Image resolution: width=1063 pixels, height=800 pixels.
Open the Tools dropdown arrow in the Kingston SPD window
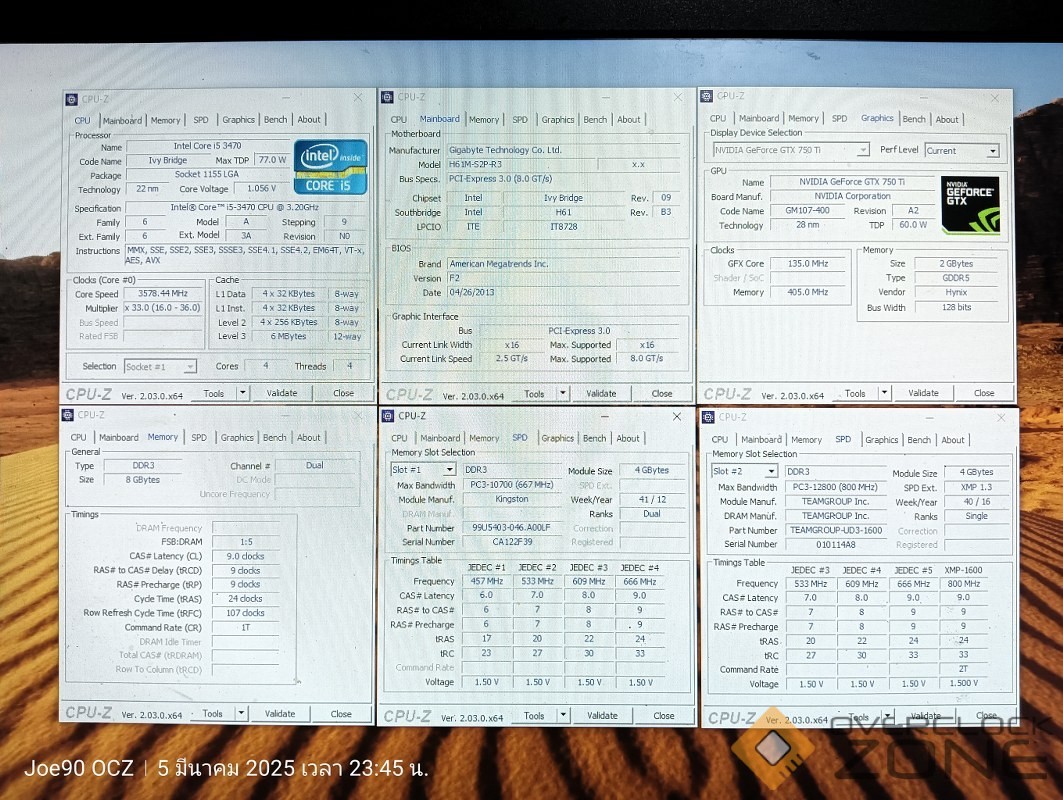[x=562, y=716]
